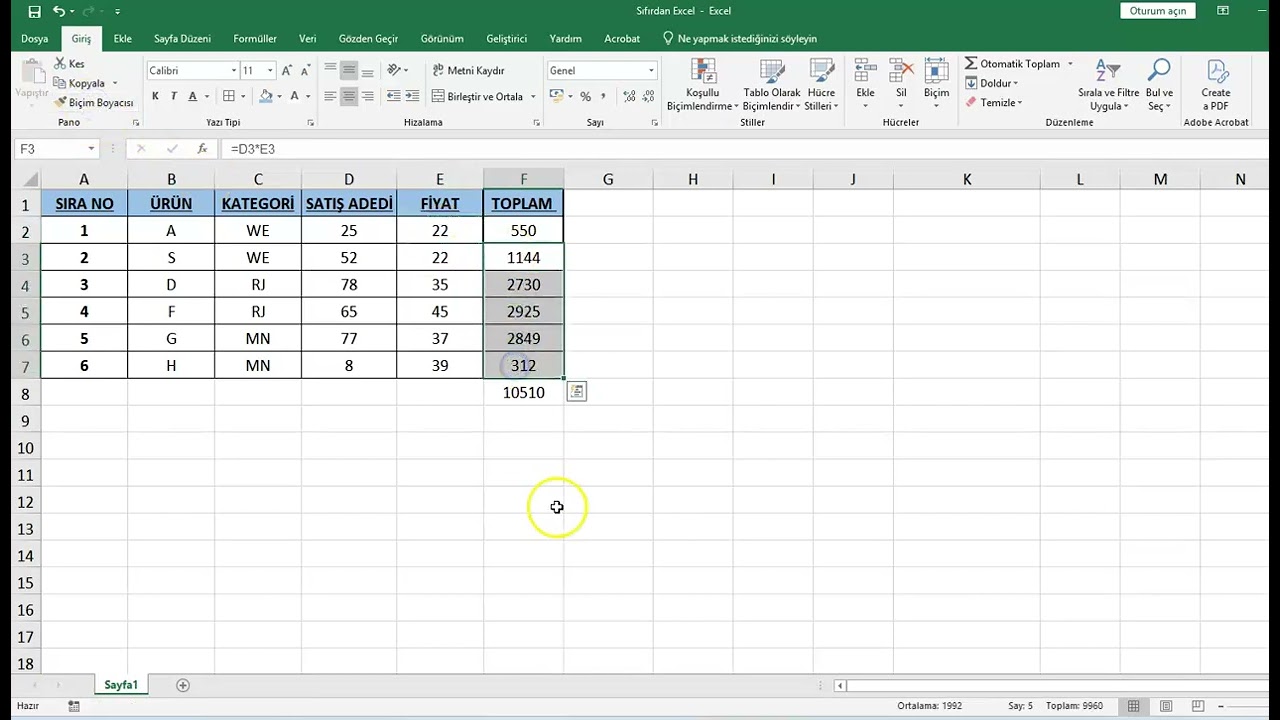Toggle Metni Kaydır wrap text
Viewport: 1280px width, 720px height.
point(469,70)
